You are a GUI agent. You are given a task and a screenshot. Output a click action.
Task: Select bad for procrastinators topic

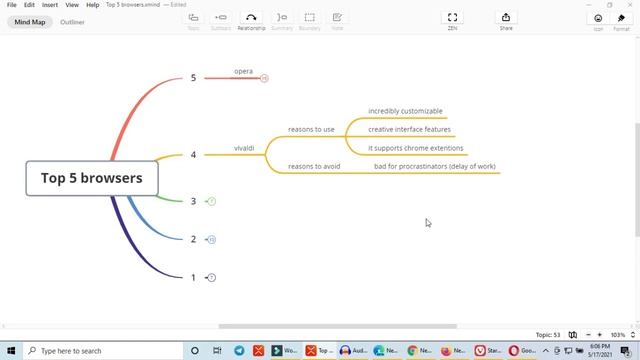[x=435, y=167]
